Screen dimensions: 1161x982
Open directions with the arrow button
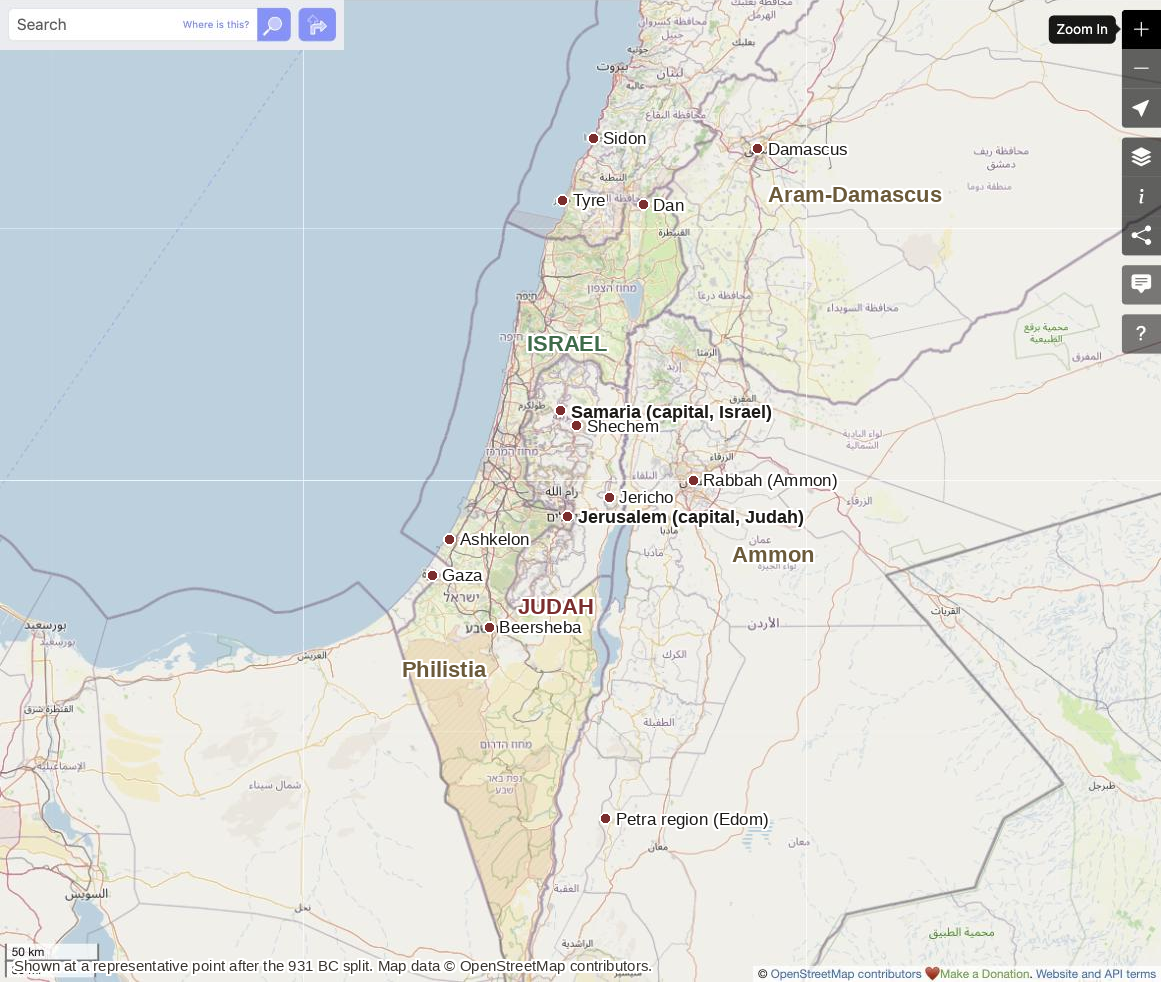[x=317, y=25]
